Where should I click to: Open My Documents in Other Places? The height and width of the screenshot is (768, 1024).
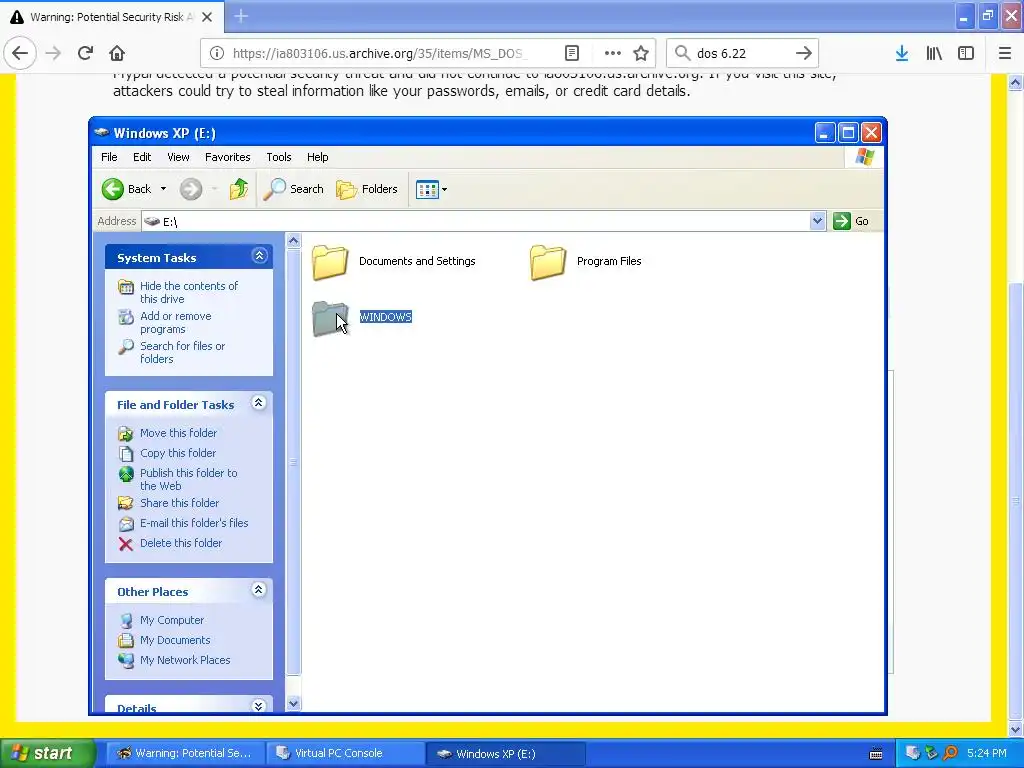175,641
